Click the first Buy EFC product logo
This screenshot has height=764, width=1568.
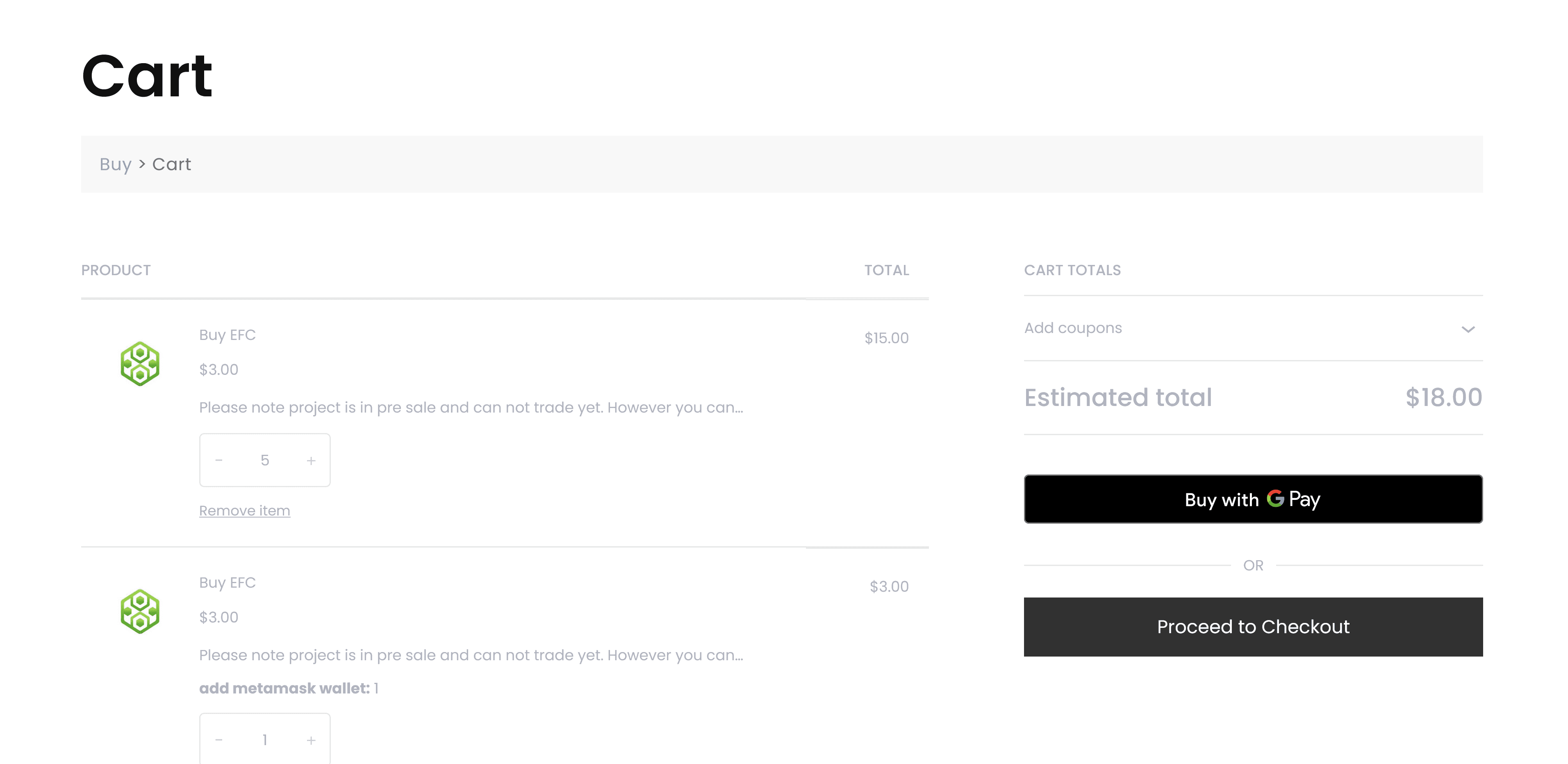(139, 364)
